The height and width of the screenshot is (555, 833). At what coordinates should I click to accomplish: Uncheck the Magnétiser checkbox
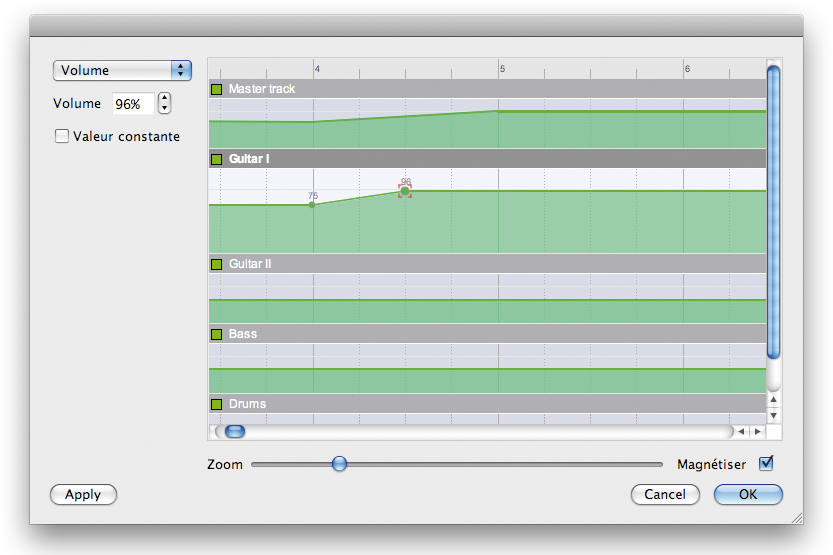tap(766, 463)
